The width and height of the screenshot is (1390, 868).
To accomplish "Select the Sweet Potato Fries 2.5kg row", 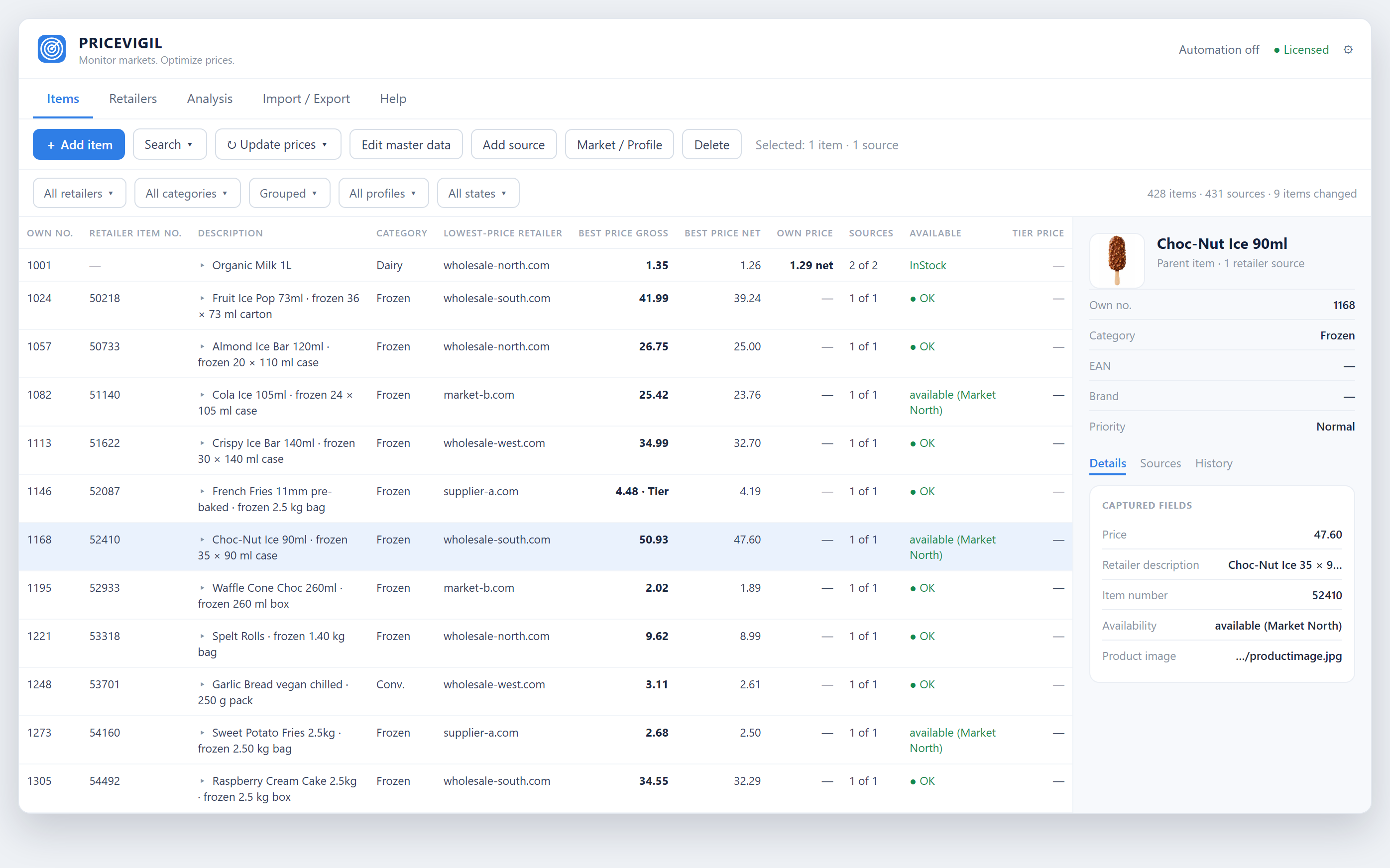I will (x=546, y=740).
